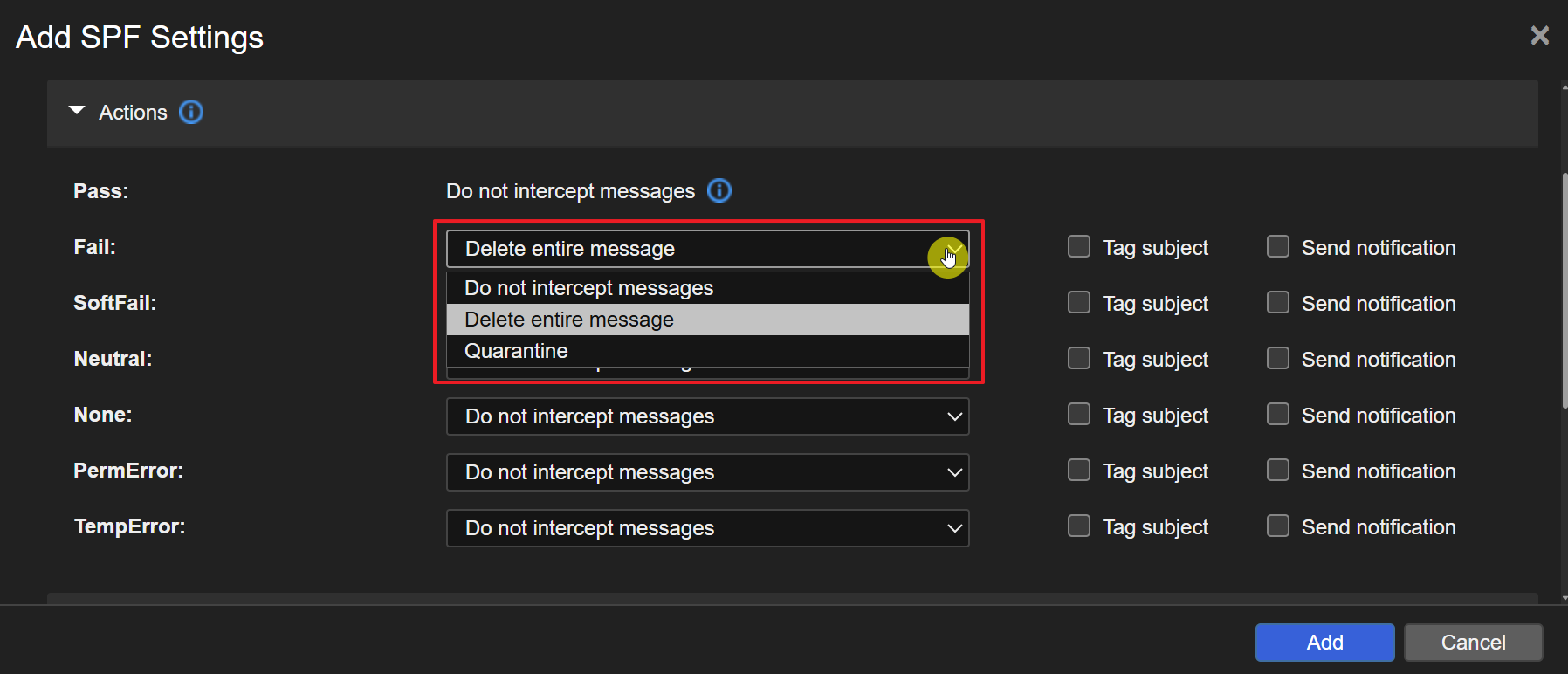
Task: Open the None action dropdown
Action: tap(707, 416)
